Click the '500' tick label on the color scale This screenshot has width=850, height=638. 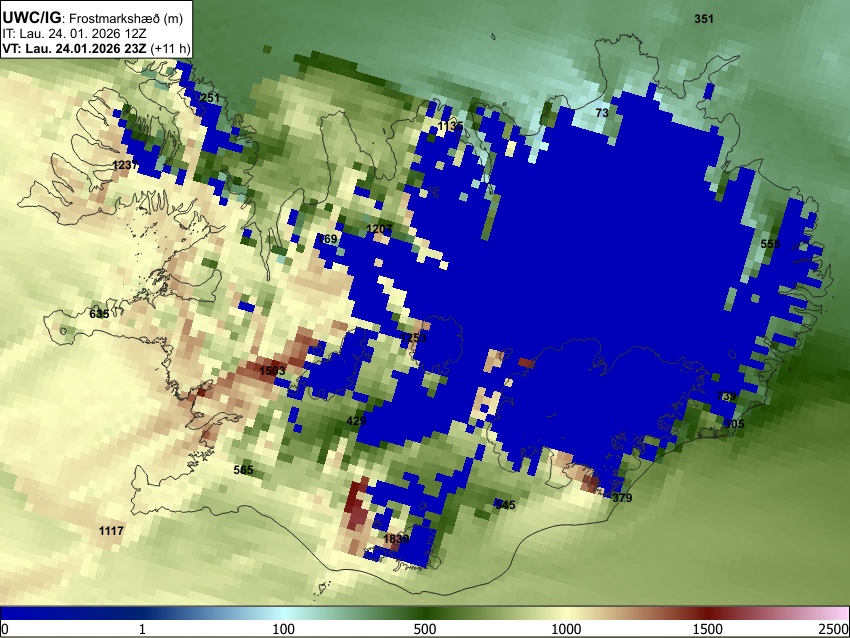tap(424, 629)
